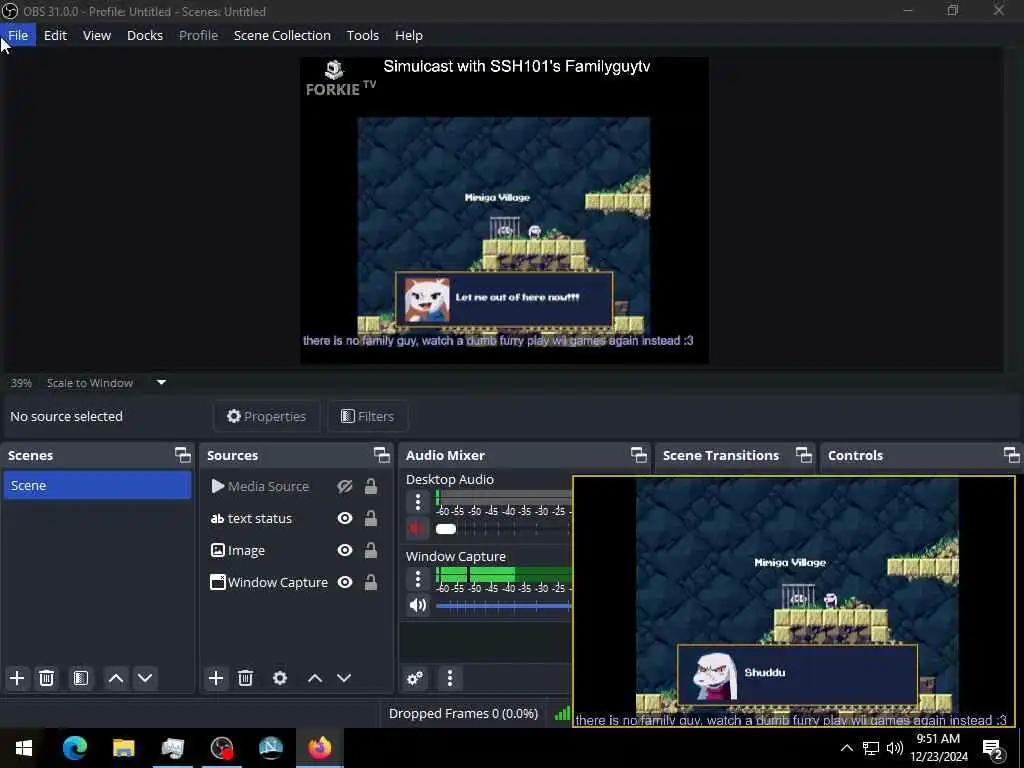This screenshot has height=768, width=1024.
Task: Open advanced audio properties
Action: coord(415,678)
